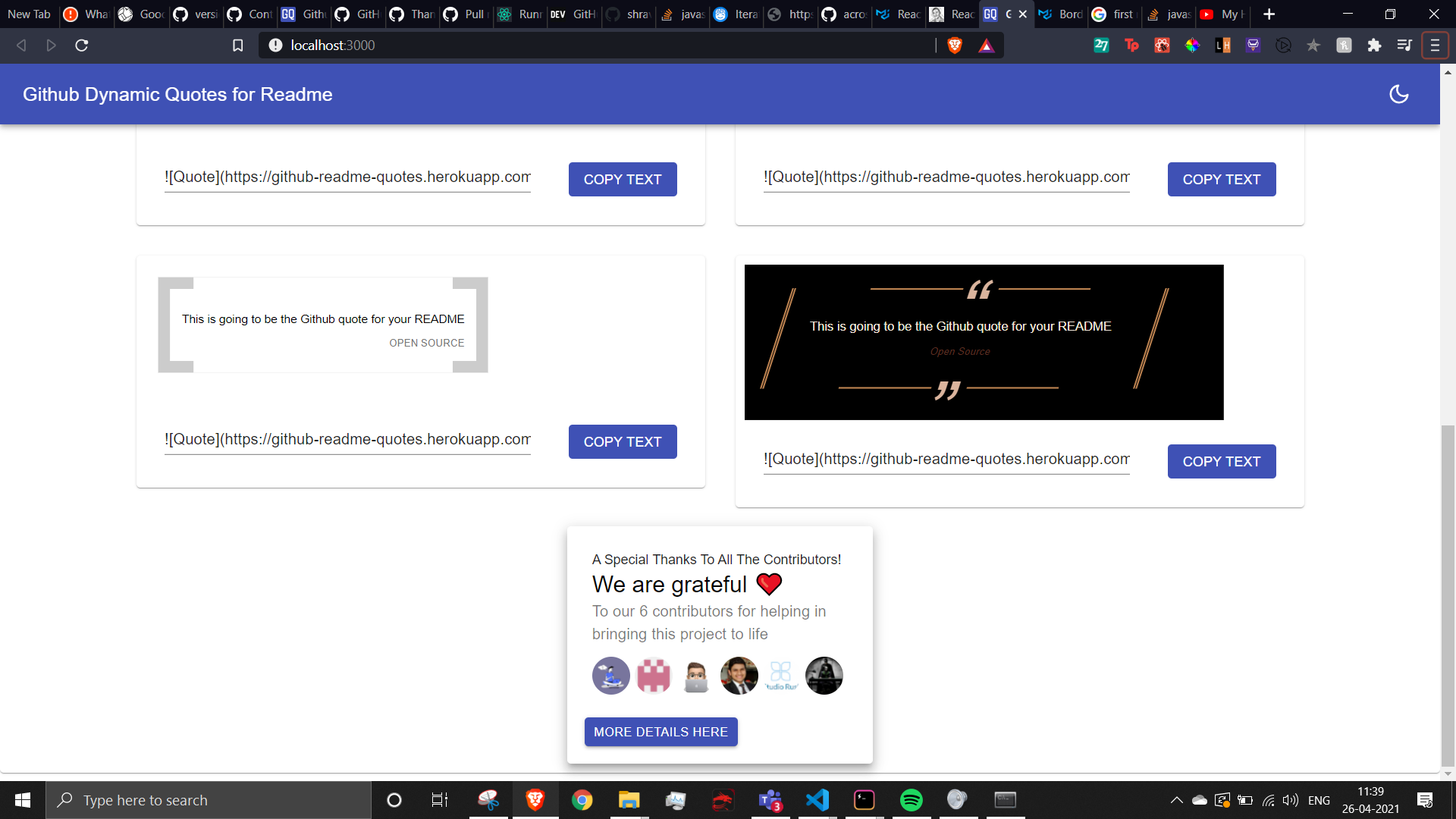
Task: Click the Brave Rewards triangle icon
Action: pos(986,45)
